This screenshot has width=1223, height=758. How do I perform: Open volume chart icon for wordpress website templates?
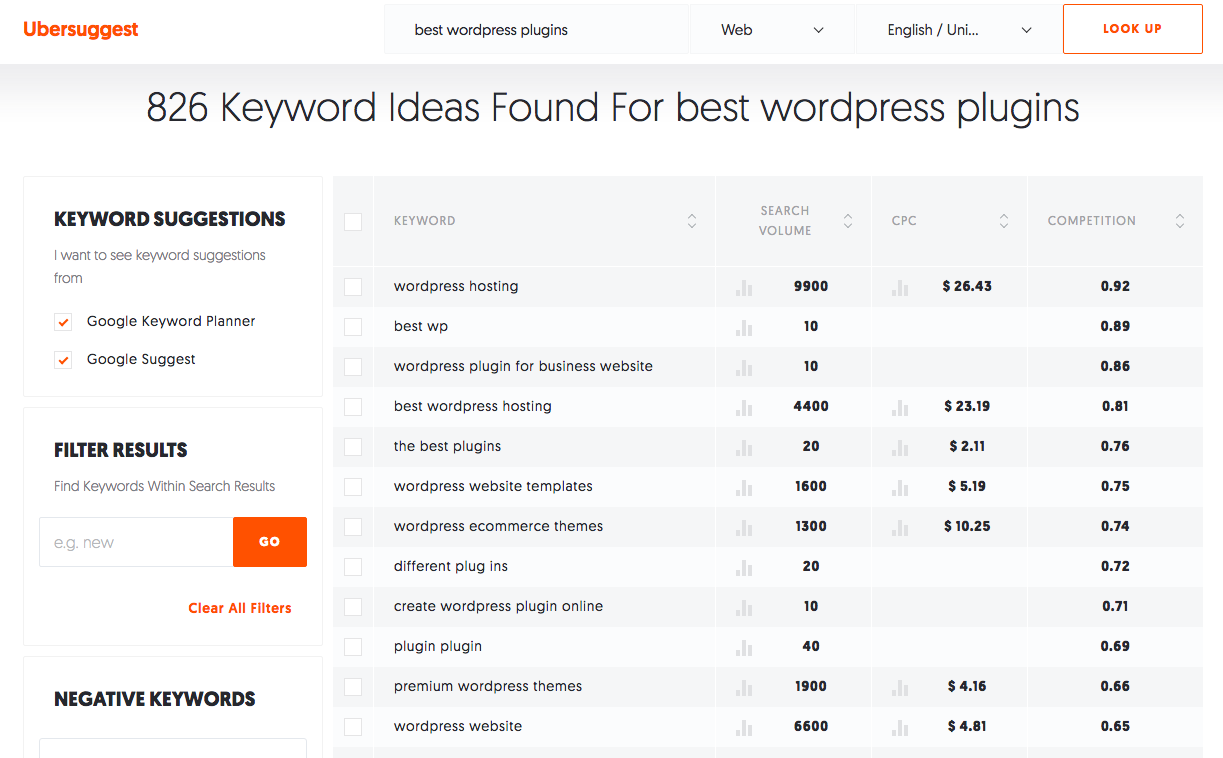coord(744,487)
